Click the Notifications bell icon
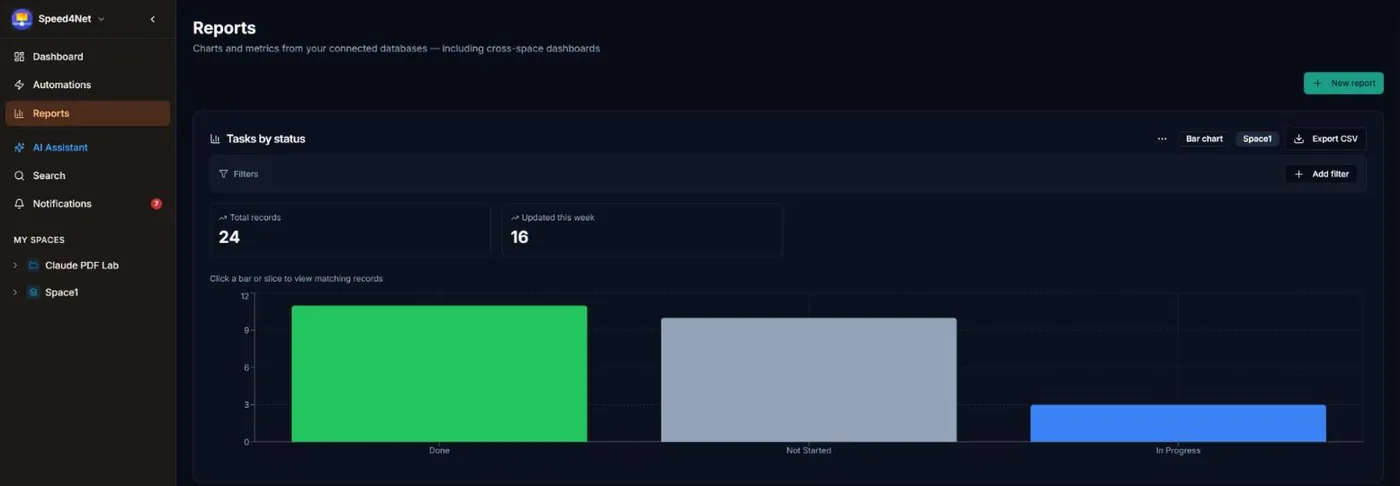Image resolution: width=1400 pixels, height=486 pixels. (x=19, y=203)
